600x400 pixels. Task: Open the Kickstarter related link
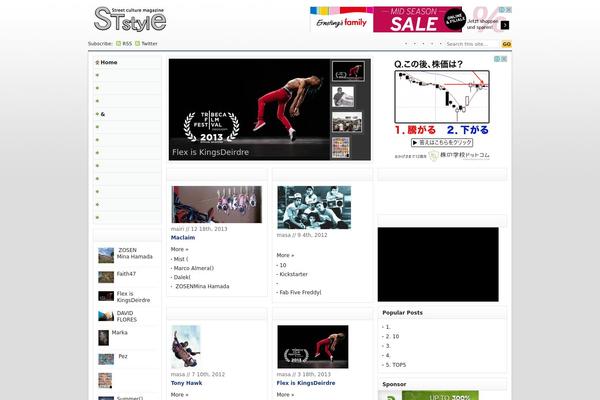(293, 274)
